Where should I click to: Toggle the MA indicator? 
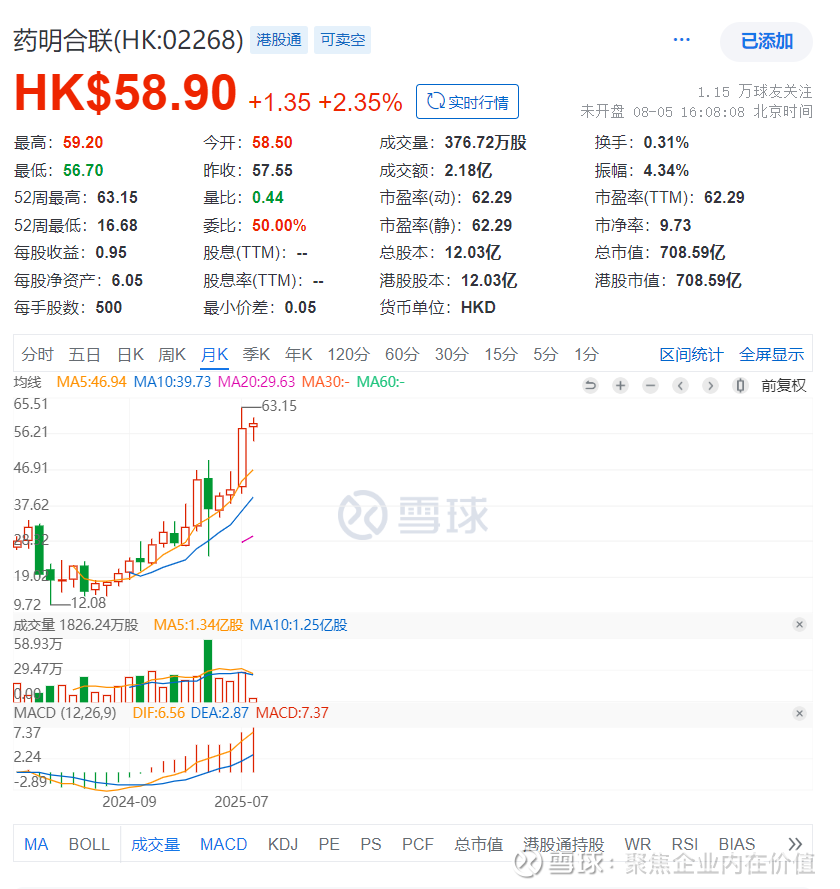coord(36,844)
